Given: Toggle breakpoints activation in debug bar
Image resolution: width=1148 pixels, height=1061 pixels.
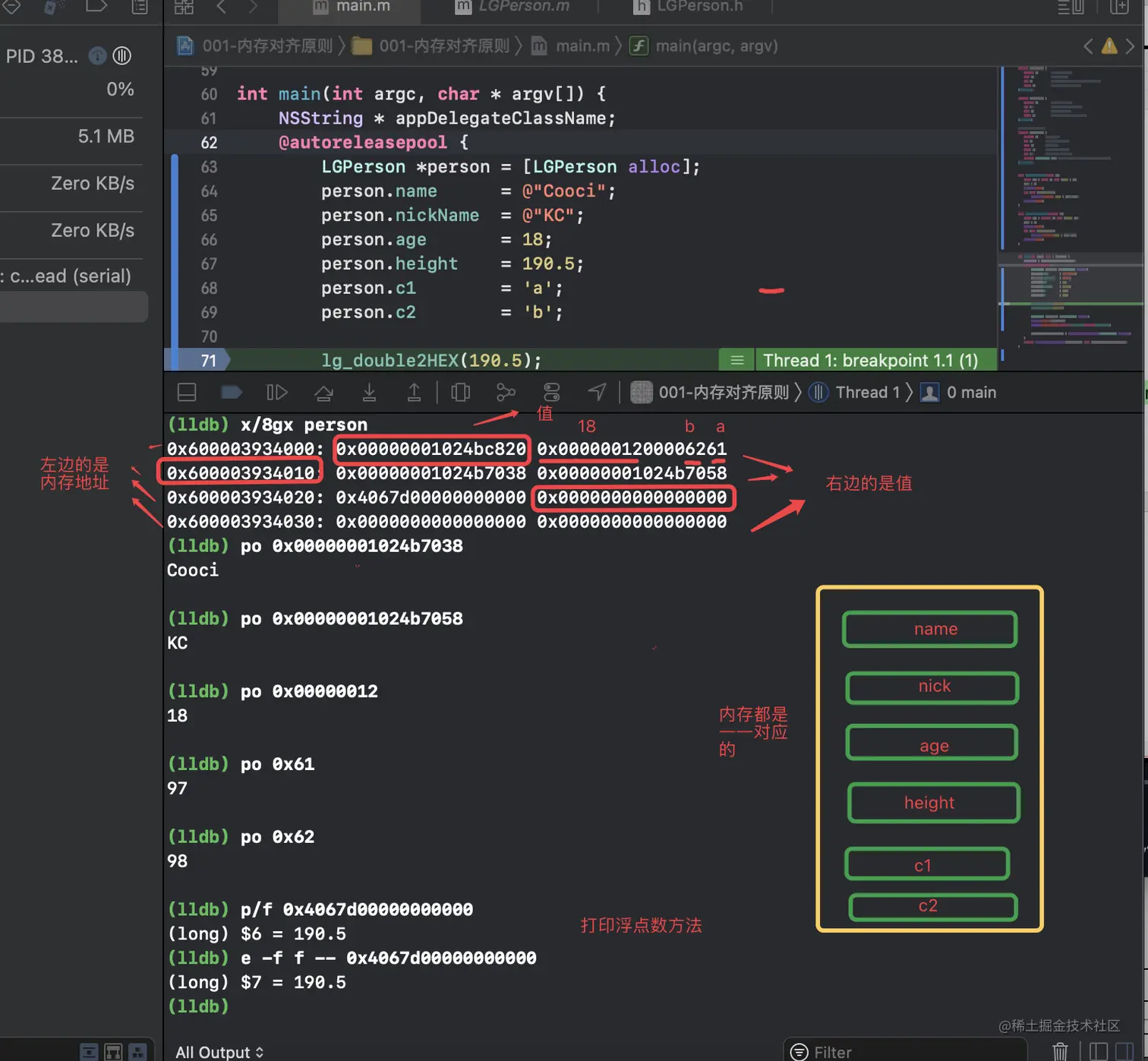Looking at the screenshot, I should point(232,392).
